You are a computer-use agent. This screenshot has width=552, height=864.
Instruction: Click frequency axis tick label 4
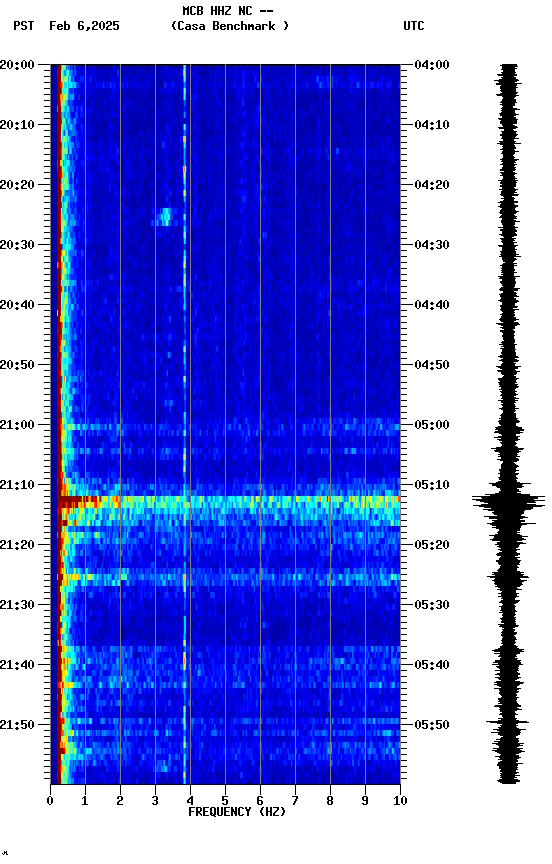(190, 801)
